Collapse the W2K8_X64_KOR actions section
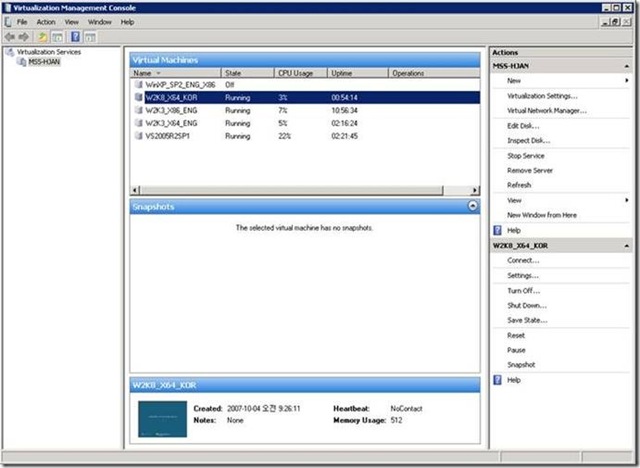This screenshot has width=640, height=468. click(626, 246)
